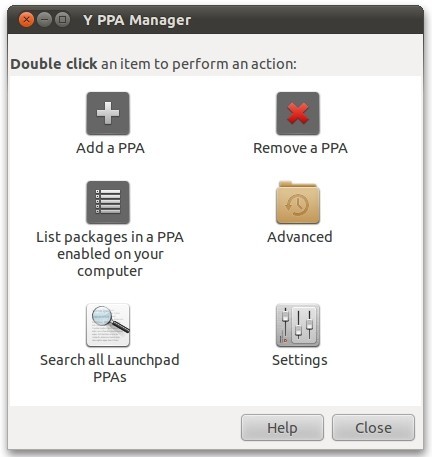Click the 'Add a PPA' text label
Image resolution: width=432 pixels, height=457 pixels.
click(x=110, y=148)
